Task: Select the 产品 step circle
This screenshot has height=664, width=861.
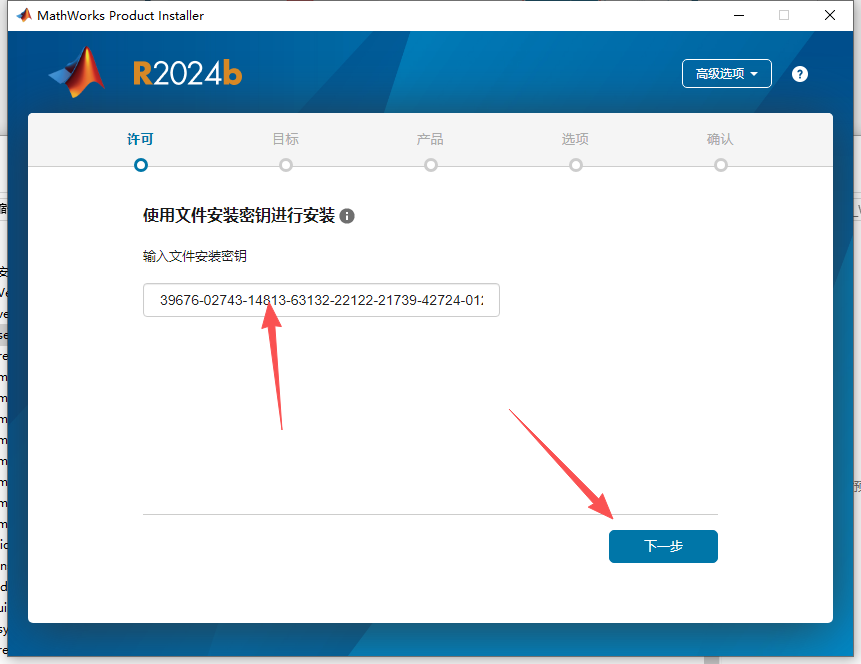Action: tap(430, 165)
